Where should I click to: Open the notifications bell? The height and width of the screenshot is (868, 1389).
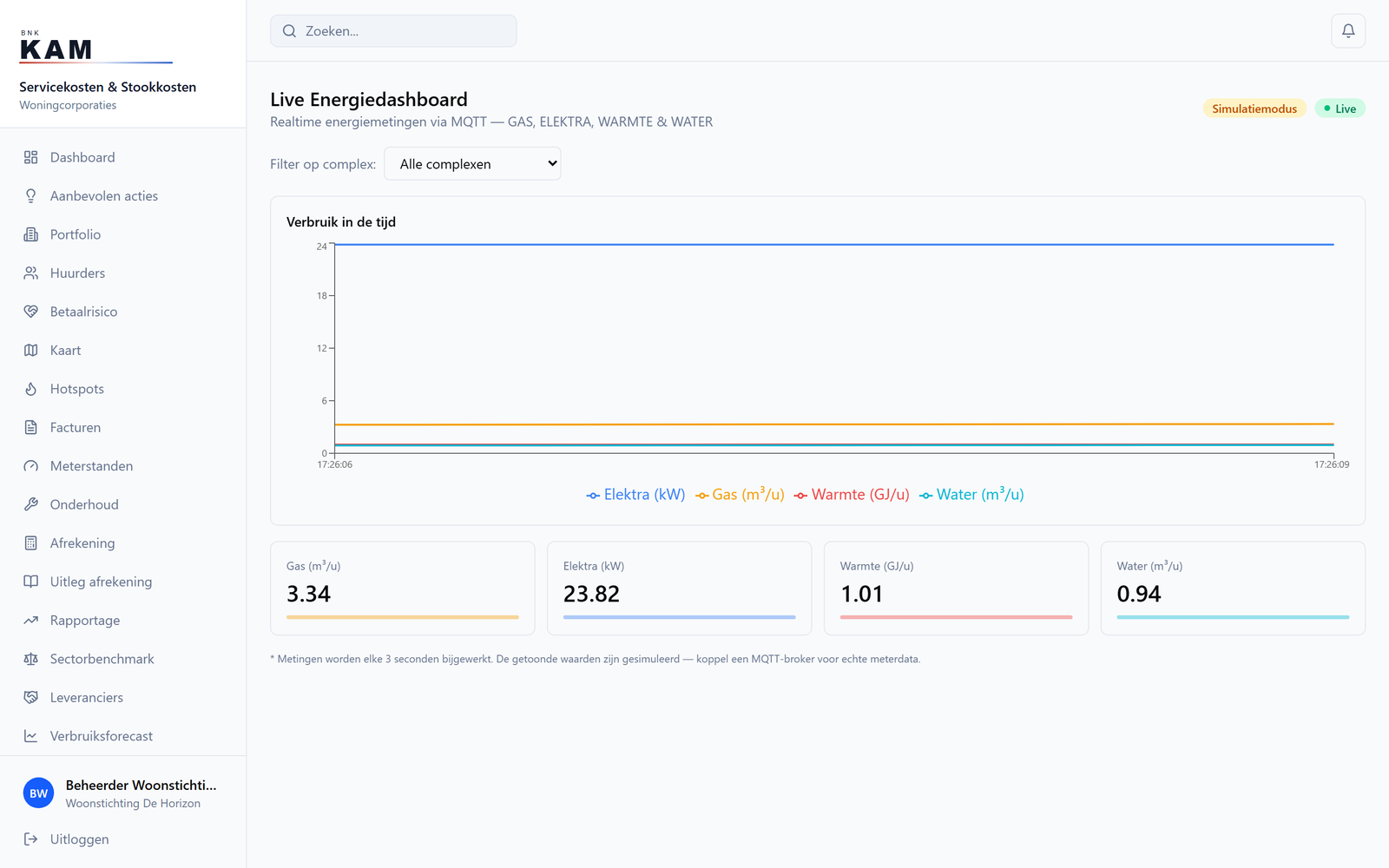point(1348,31)
